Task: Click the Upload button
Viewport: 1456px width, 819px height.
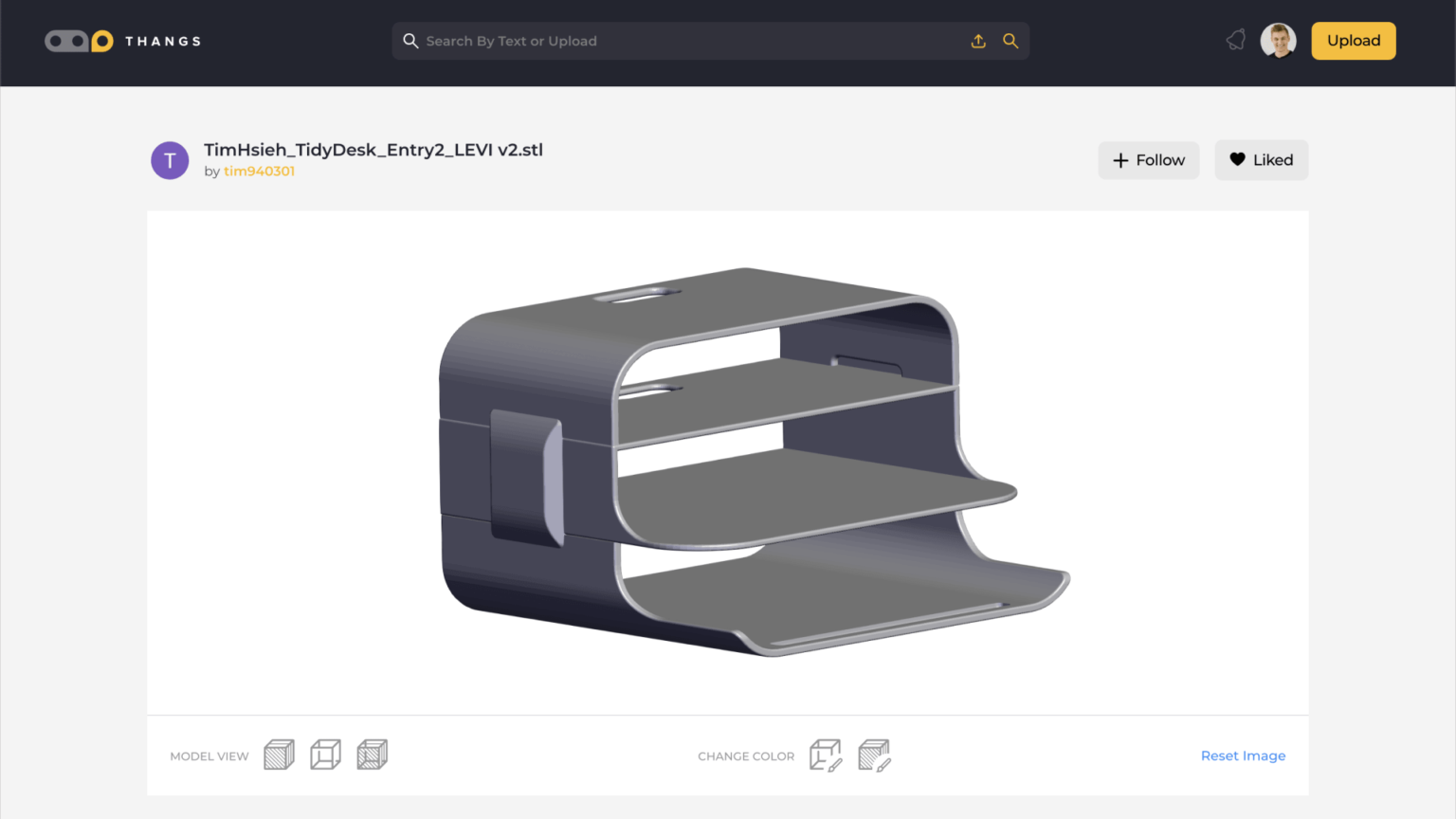Action: tap(1353, 41)
